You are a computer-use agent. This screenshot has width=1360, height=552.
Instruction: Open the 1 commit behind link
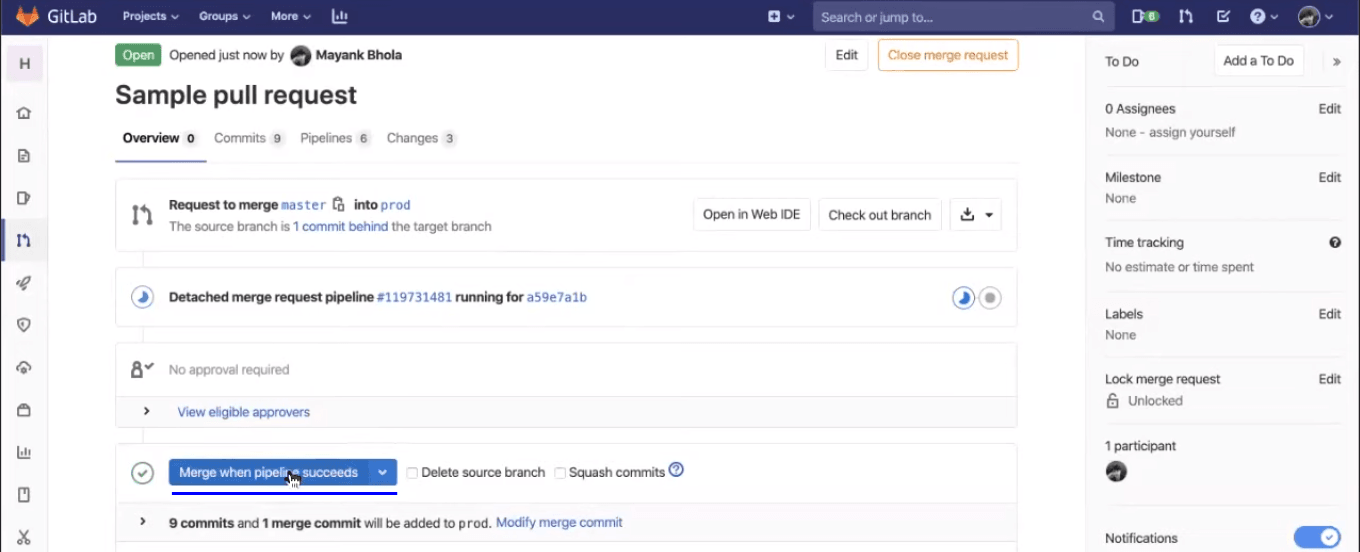(340, 226)
